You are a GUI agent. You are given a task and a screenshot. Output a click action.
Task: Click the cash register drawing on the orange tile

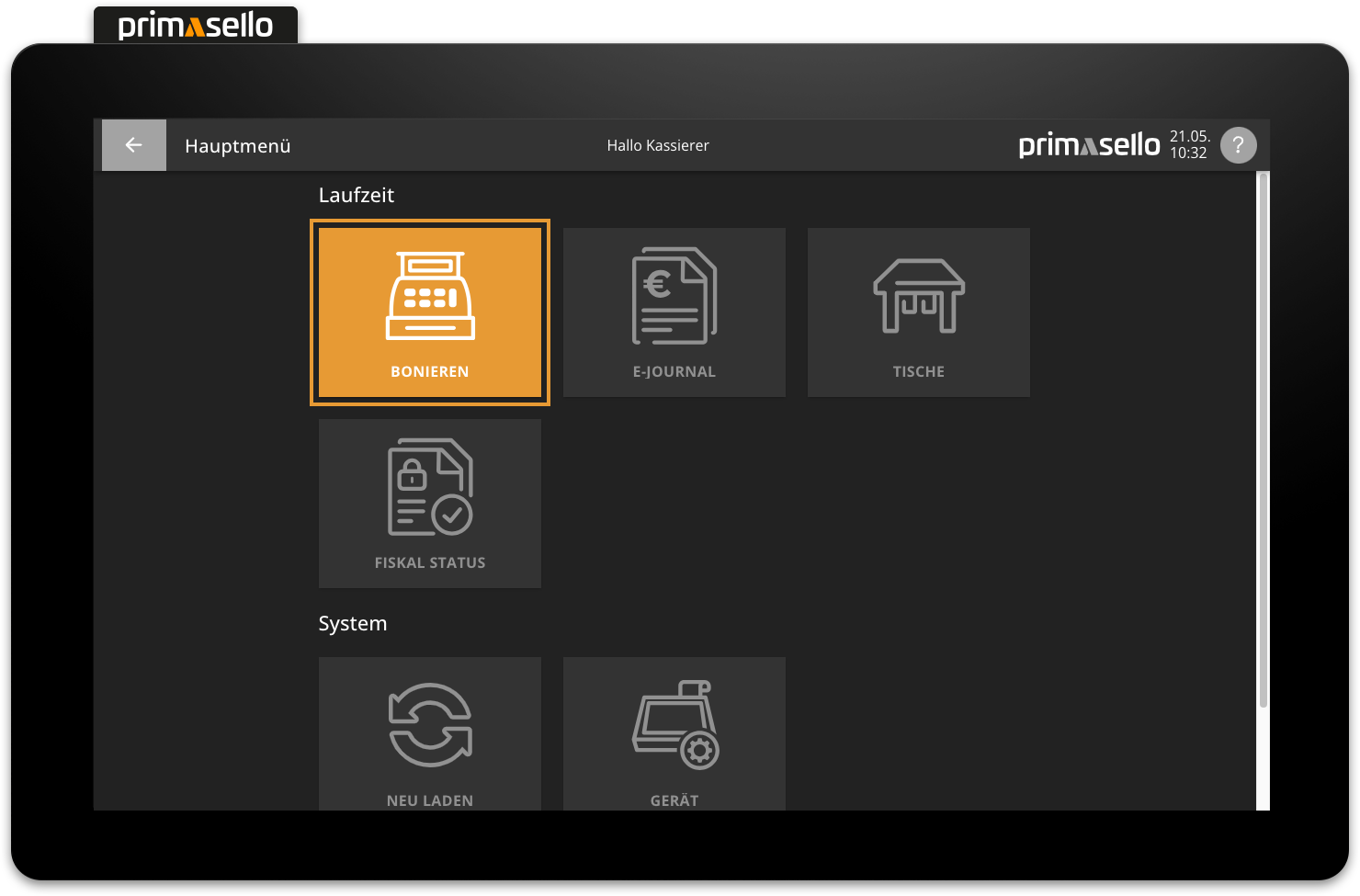coord(429,294)
